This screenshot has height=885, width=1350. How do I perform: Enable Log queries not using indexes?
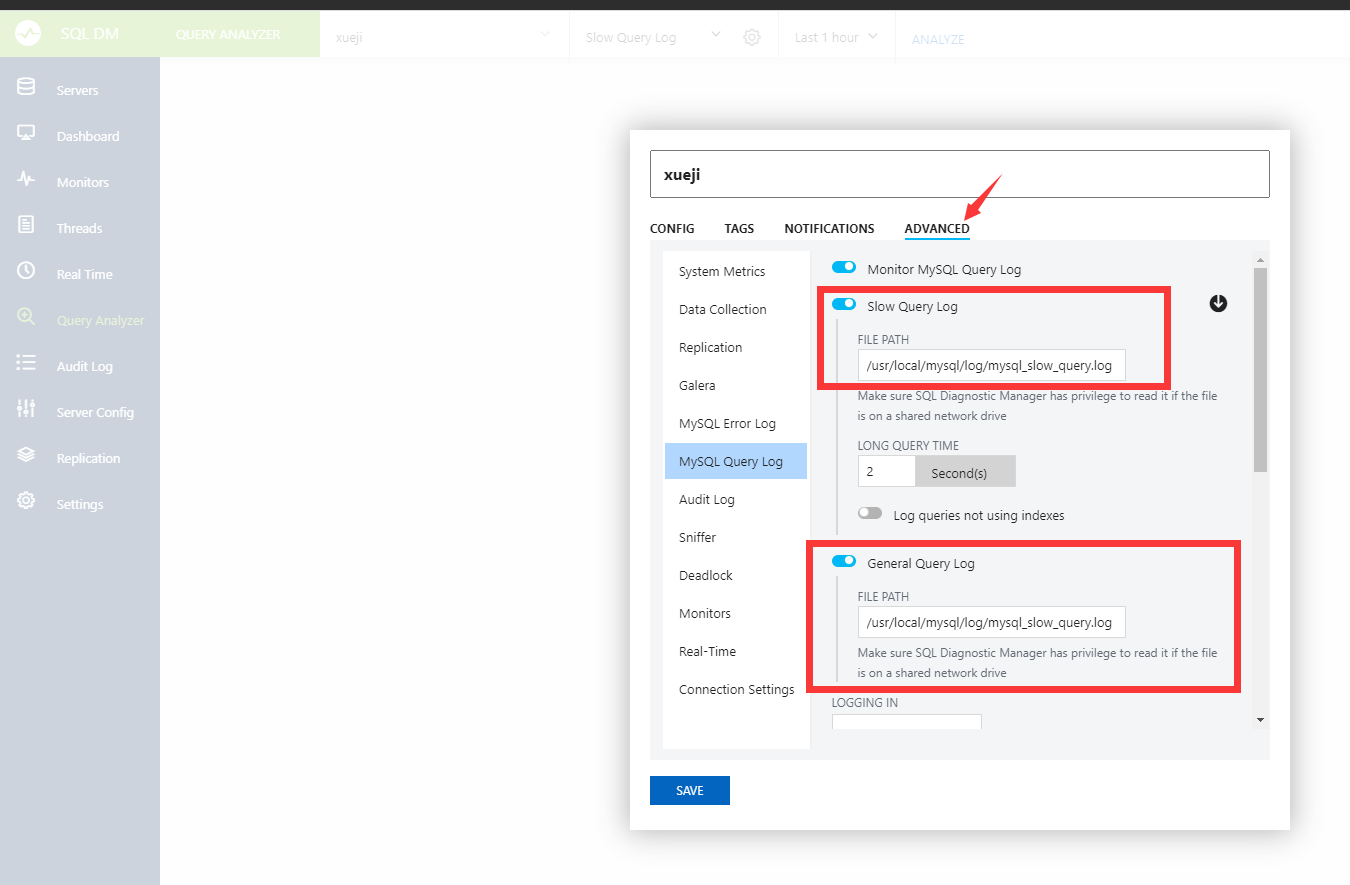[x=869, y=512]
